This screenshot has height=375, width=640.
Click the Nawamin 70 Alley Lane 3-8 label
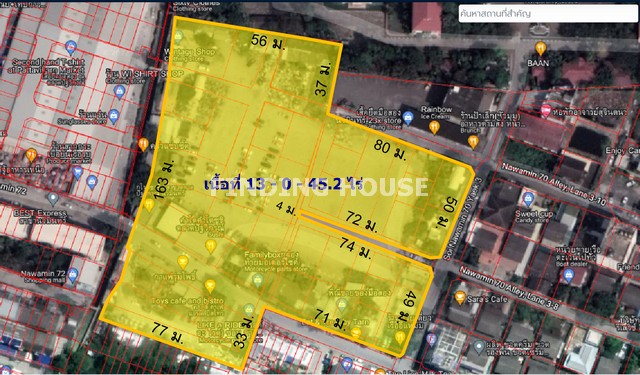509,288
